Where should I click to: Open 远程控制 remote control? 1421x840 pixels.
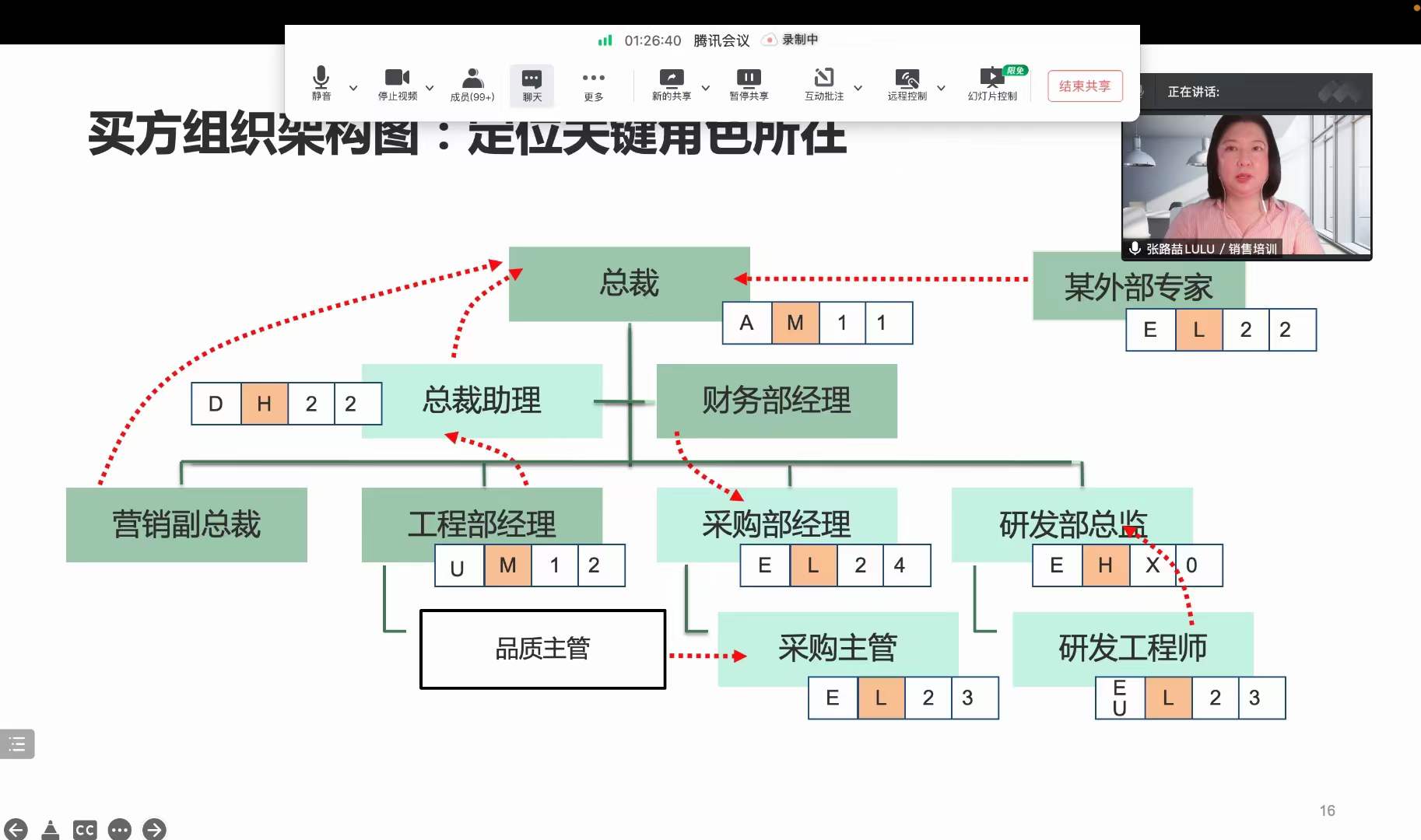(907, 84)
